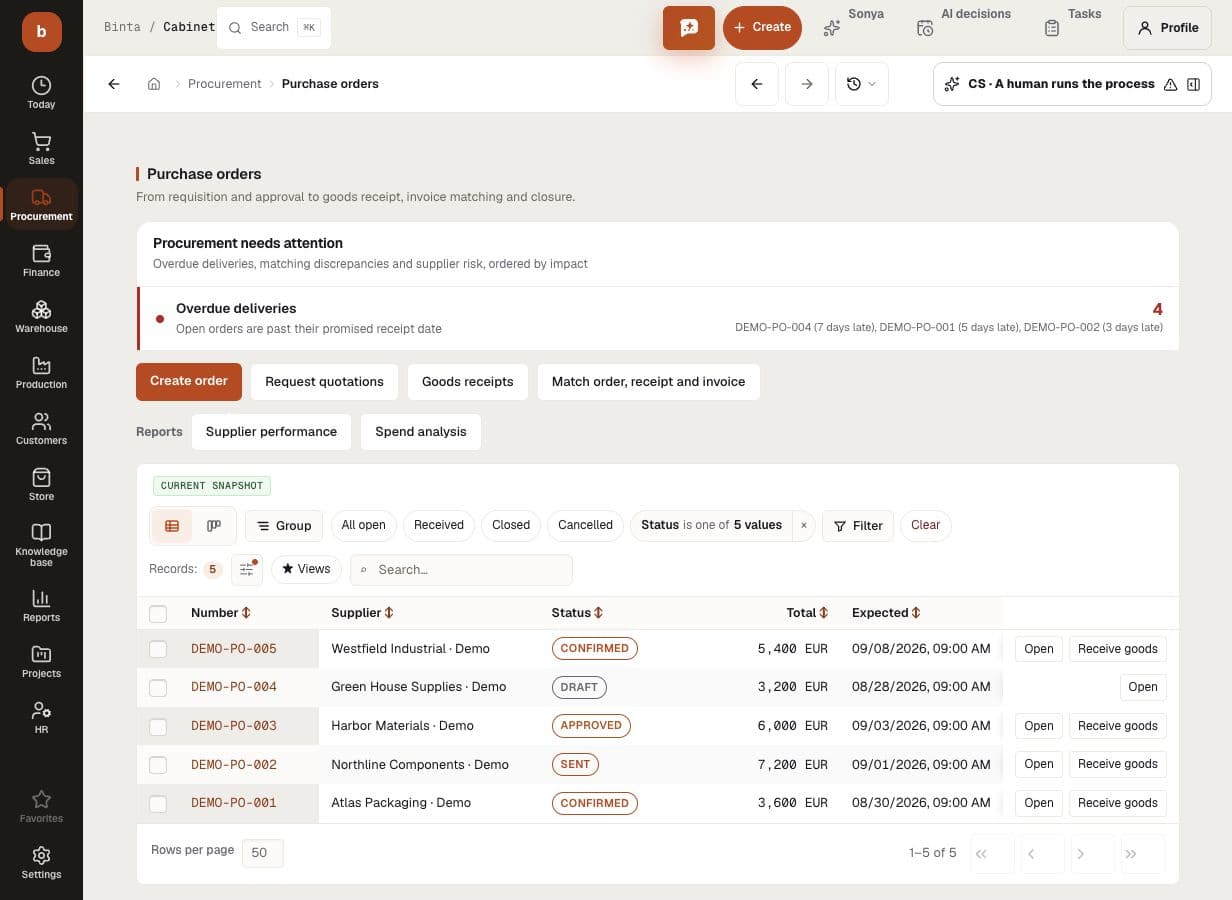Go back with the breadcrumb left arrow
1232x900 pixels.
click(x=114, y=84)
